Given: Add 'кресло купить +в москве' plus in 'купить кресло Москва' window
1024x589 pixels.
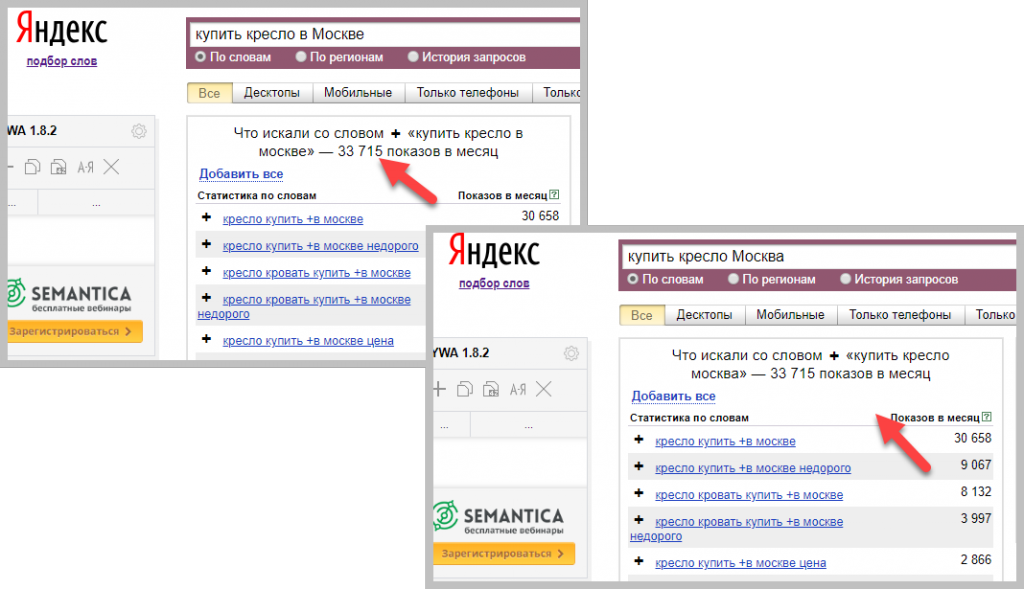Looking at the screenshot, I should click(639, 439).
